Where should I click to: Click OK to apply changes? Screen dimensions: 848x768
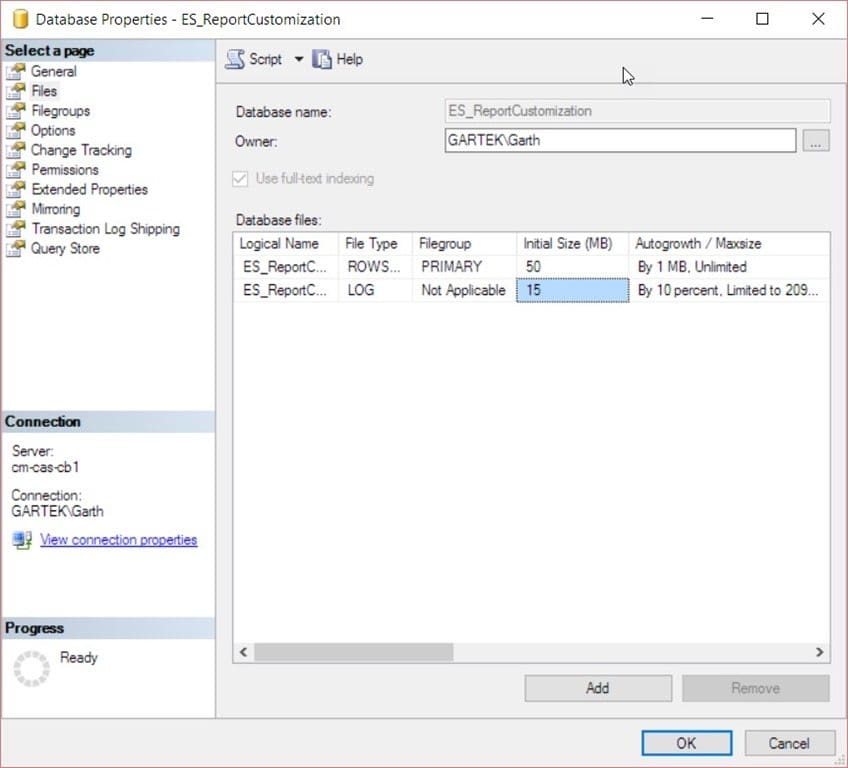click(687, 743)
